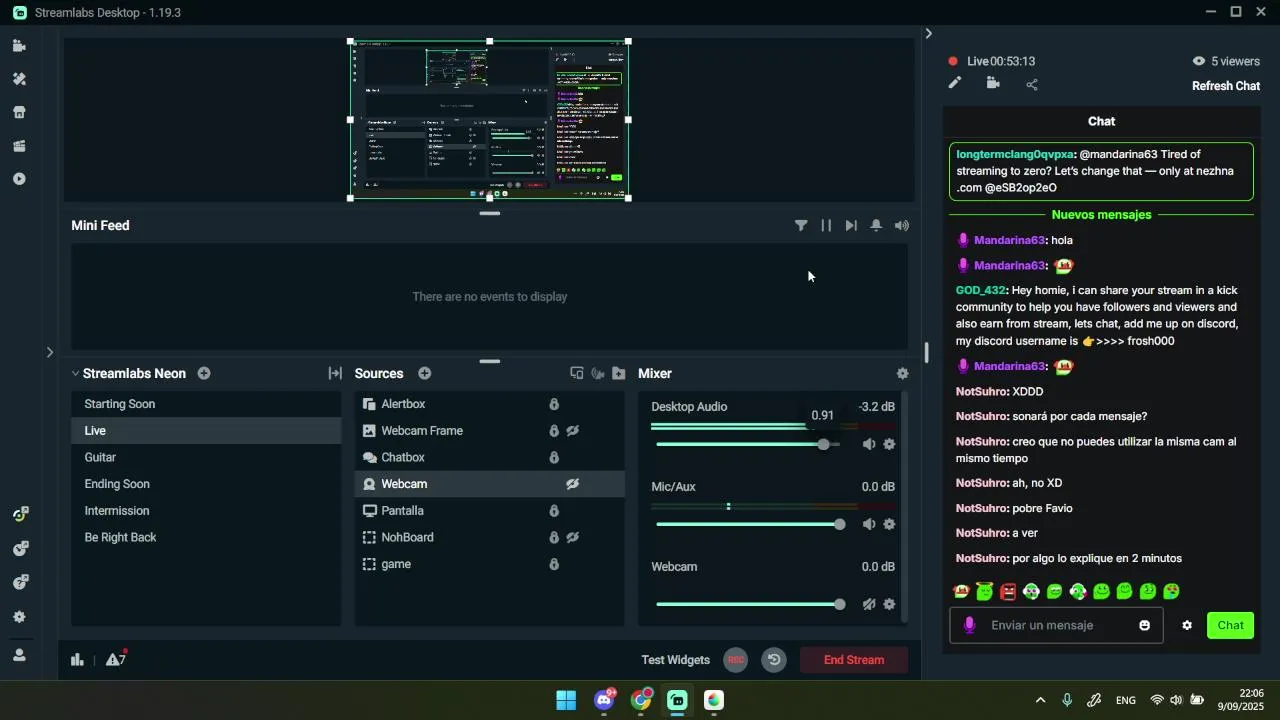Mute event sounds with the Mini Feed speaker icon

(x=902, y=226)
